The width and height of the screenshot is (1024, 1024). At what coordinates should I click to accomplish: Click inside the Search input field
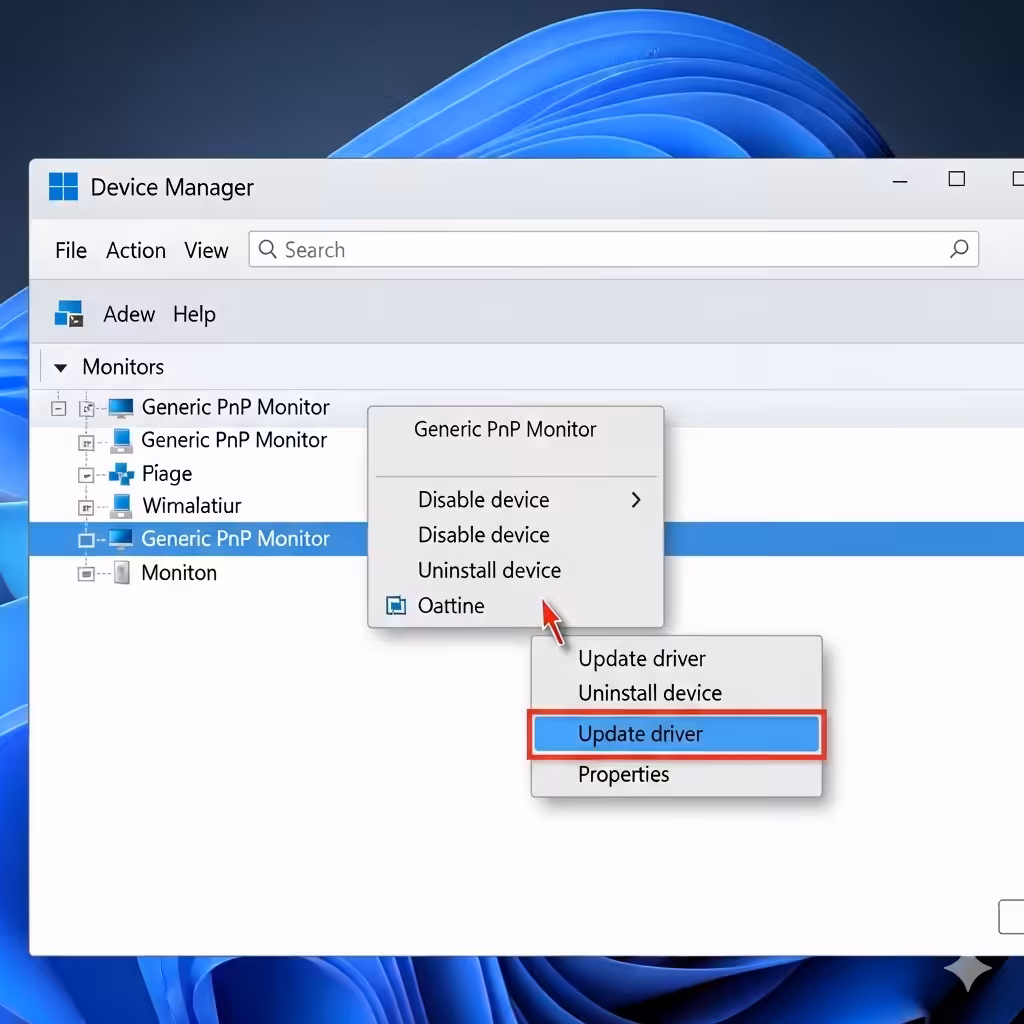click(613, 249)
